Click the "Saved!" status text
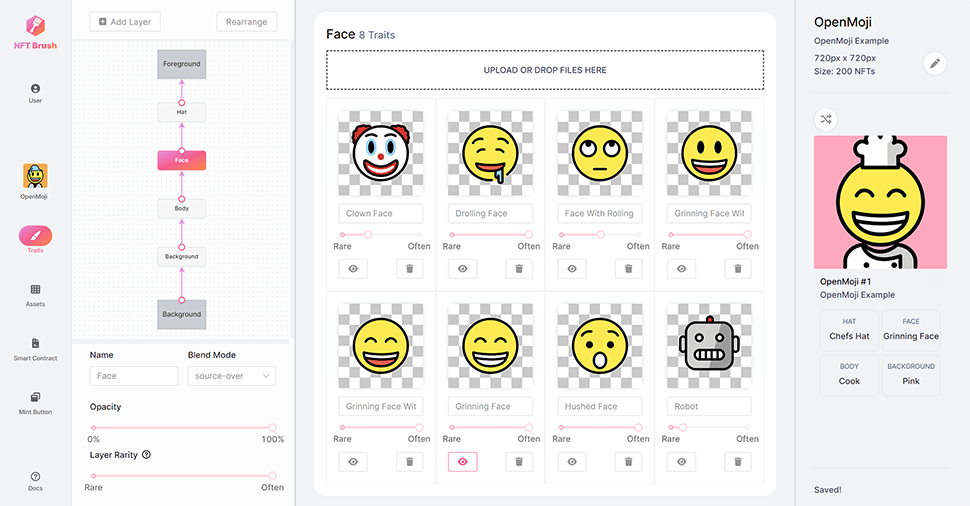Screen dimensions: 970x506 point(828,490)
